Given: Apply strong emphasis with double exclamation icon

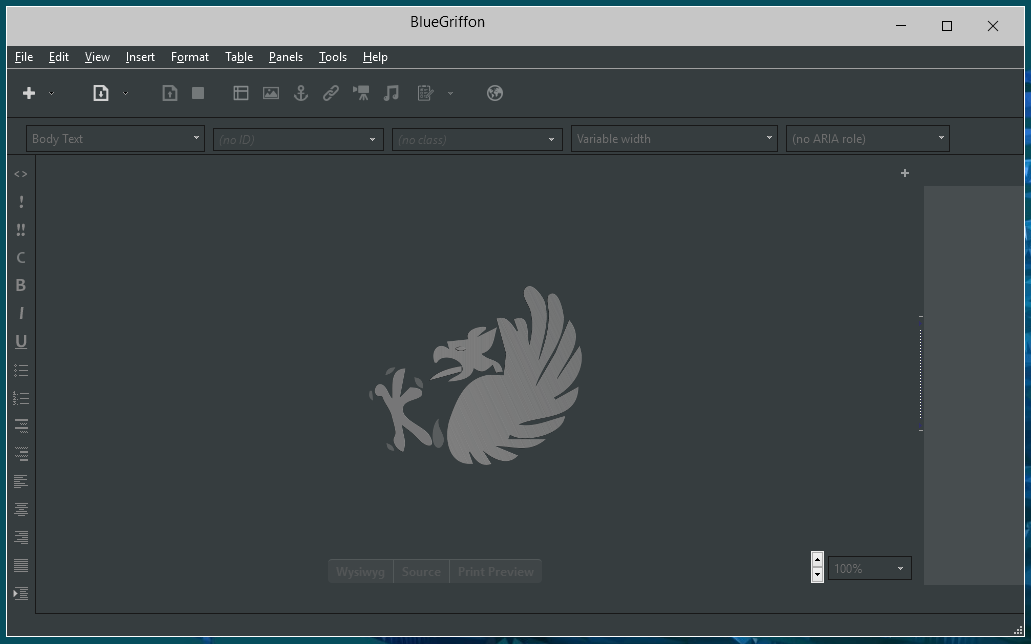Looking at the screenshot, I should pyautogui.click(x=21, y=230).
